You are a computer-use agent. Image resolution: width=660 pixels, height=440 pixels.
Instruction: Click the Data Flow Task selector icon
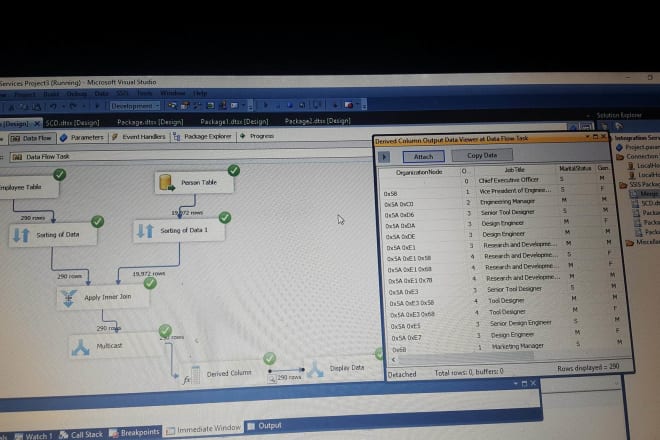tap(17, 157)
